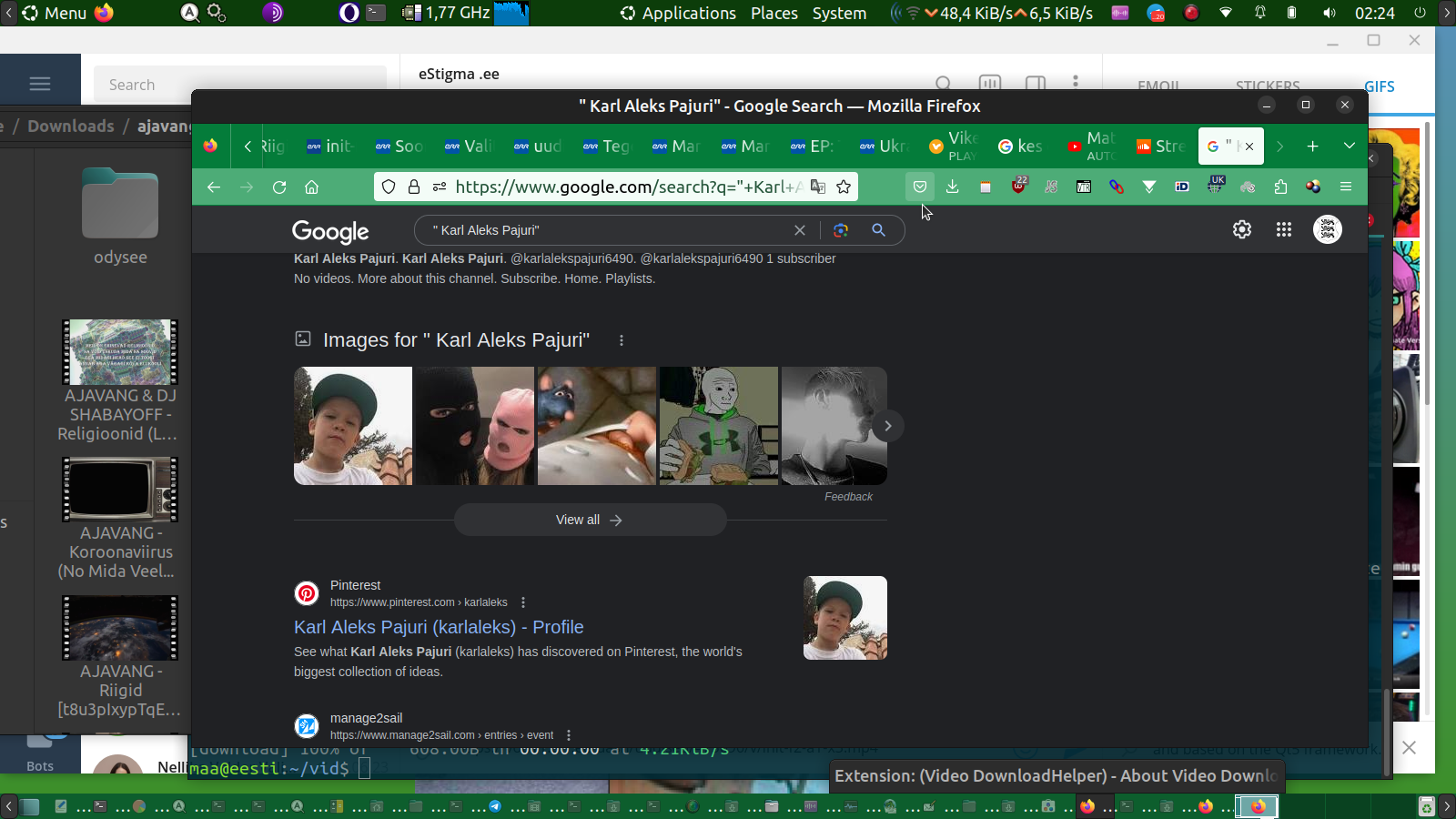Search by image with Google Lens

pos(841,230)
